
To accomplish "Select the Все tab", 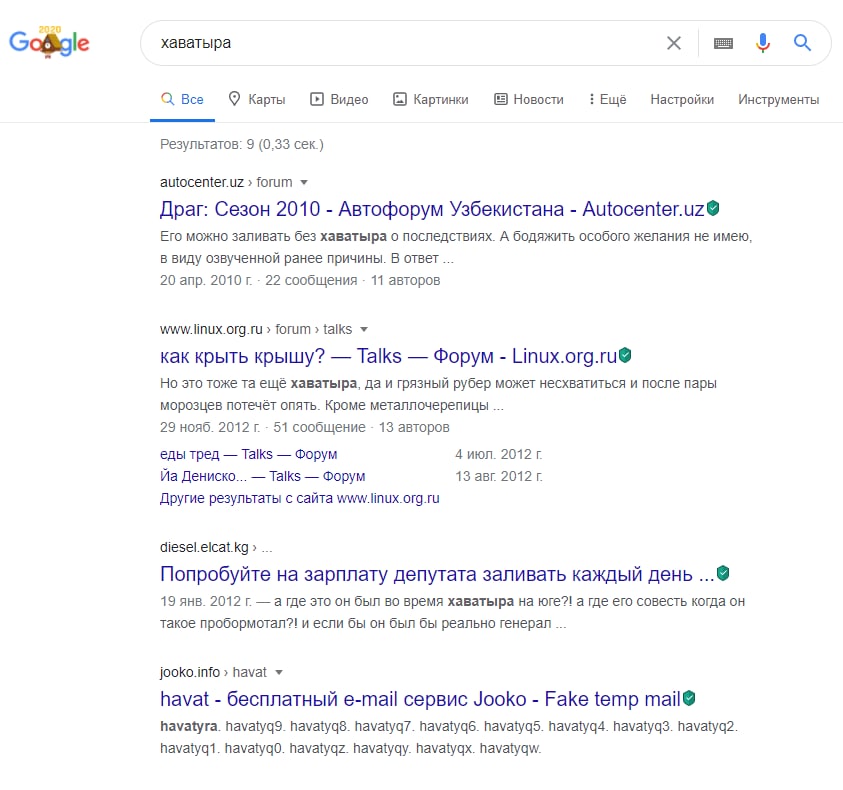I will click(182, 99).
